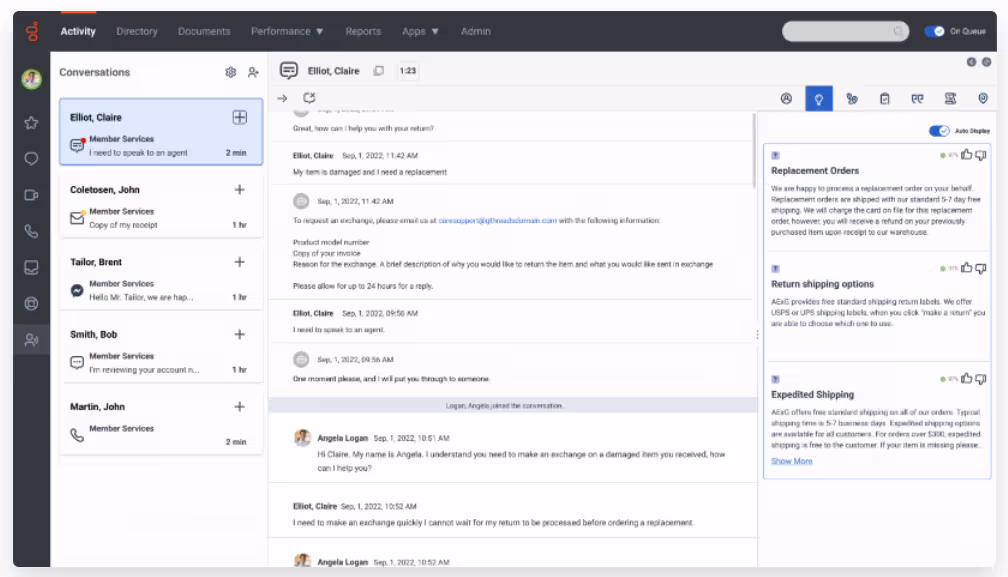Screen dimensions: 1008x577
Task: Open the canned responses panel icon
Action: point(917,98)
